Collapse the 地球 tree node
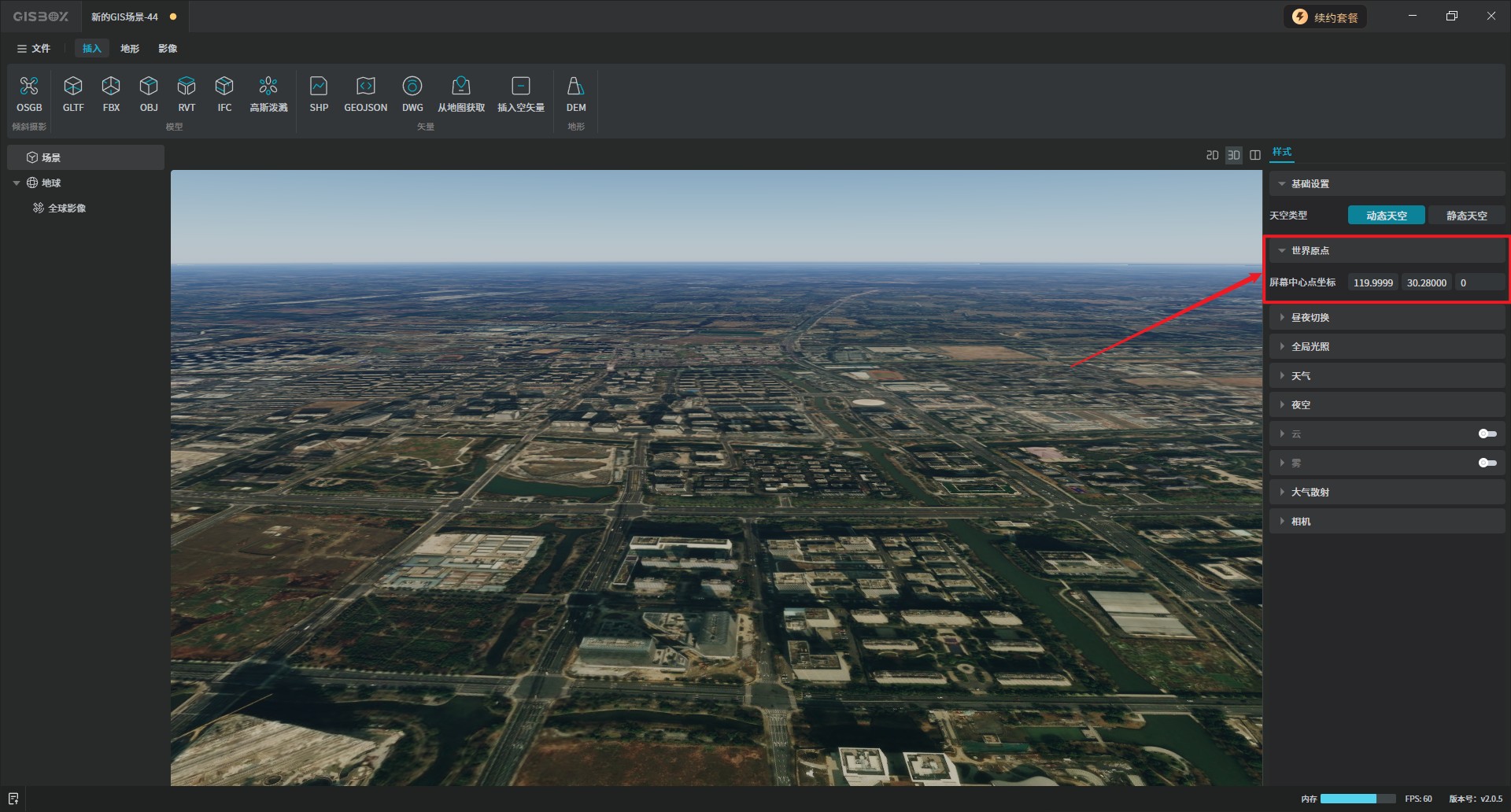1511x812 pixels. coord(17,183)
